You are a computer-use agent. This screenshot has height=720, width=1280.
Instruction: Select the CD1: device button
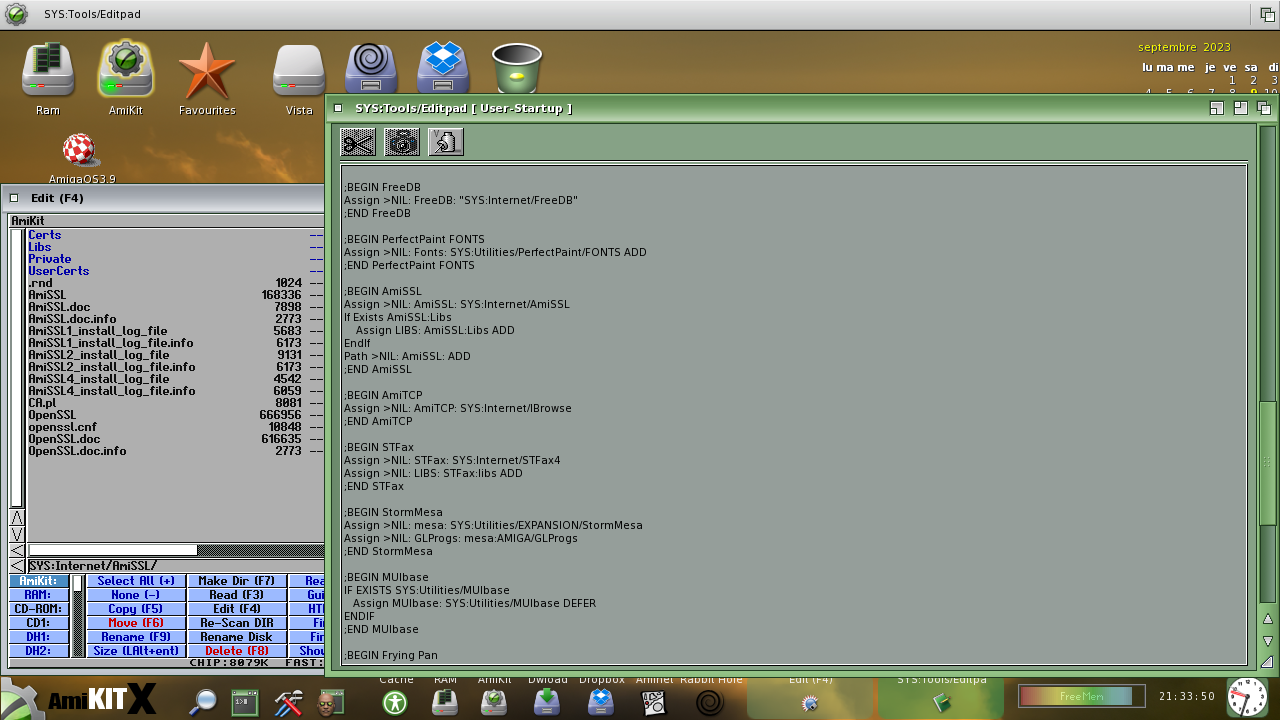(x=39, y=623)
